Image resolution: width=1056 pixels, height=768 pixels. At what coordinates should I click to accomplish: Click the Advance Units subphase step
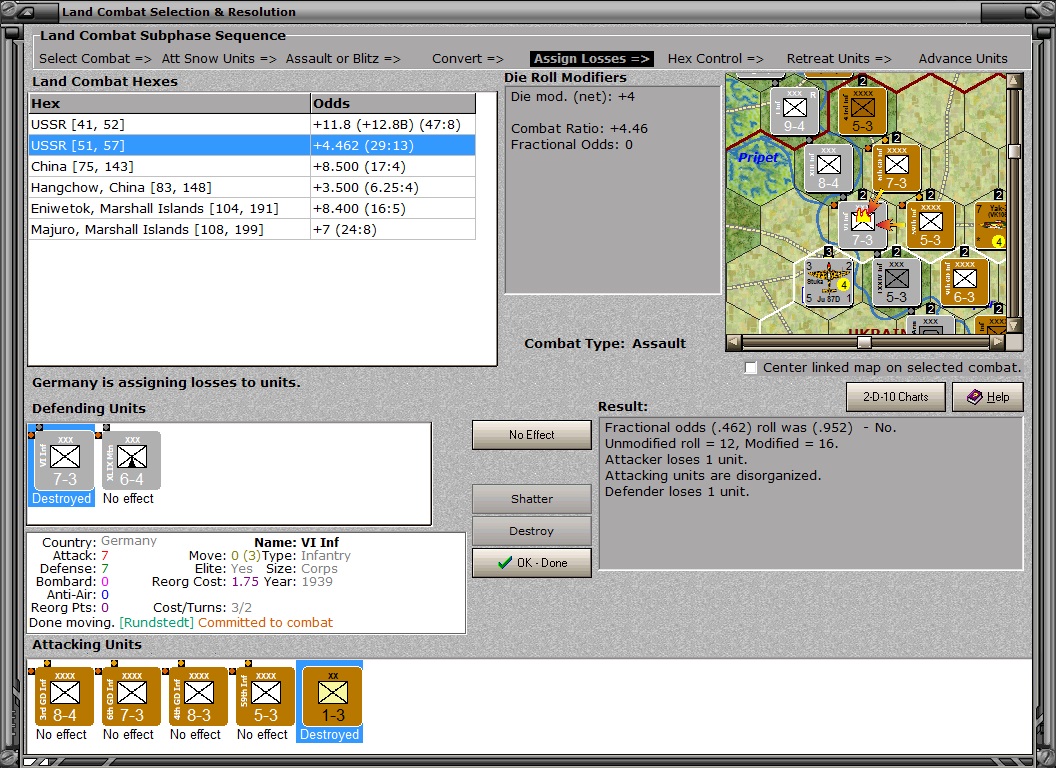tap(963, 59)
